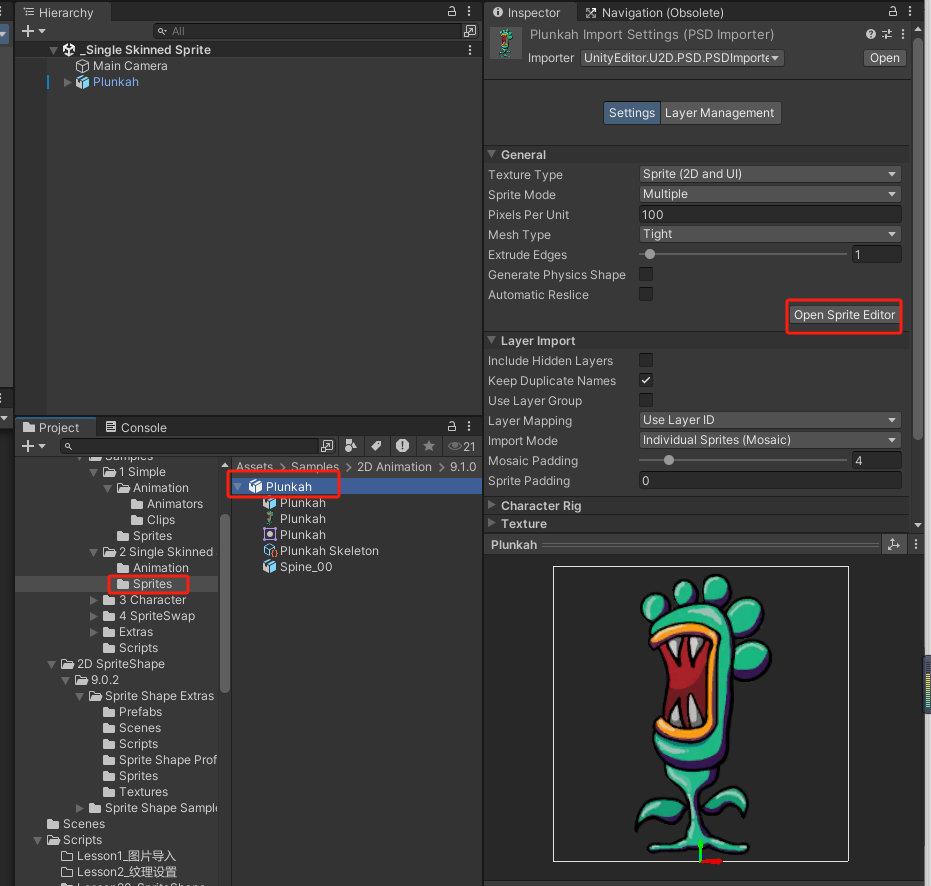Click the importer preset sliders icon
This screenshot has height=886, width=931.
pyautogui.click(x=887, y=34)
